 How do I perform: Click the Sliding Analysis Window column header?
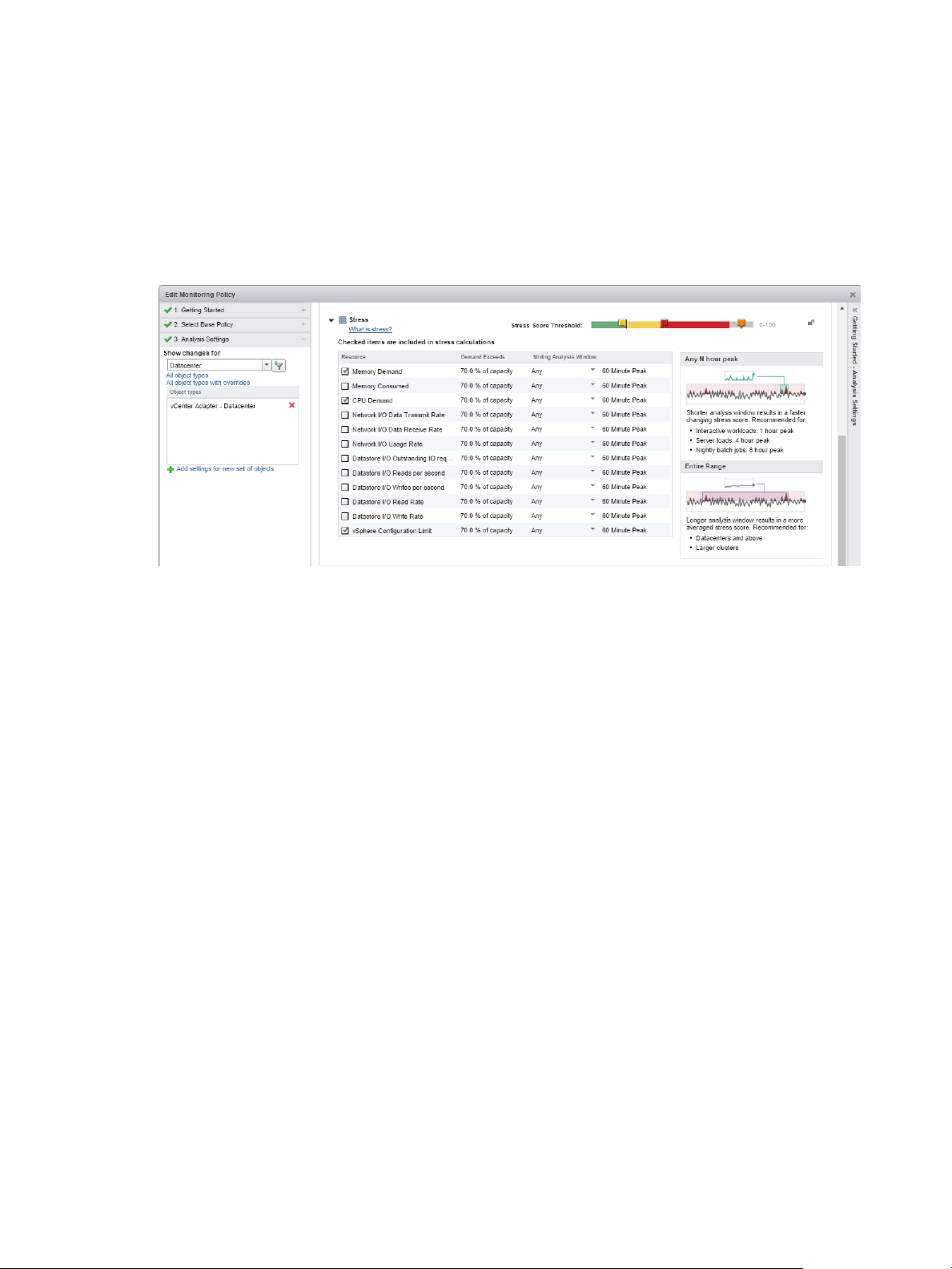(564, 357)
